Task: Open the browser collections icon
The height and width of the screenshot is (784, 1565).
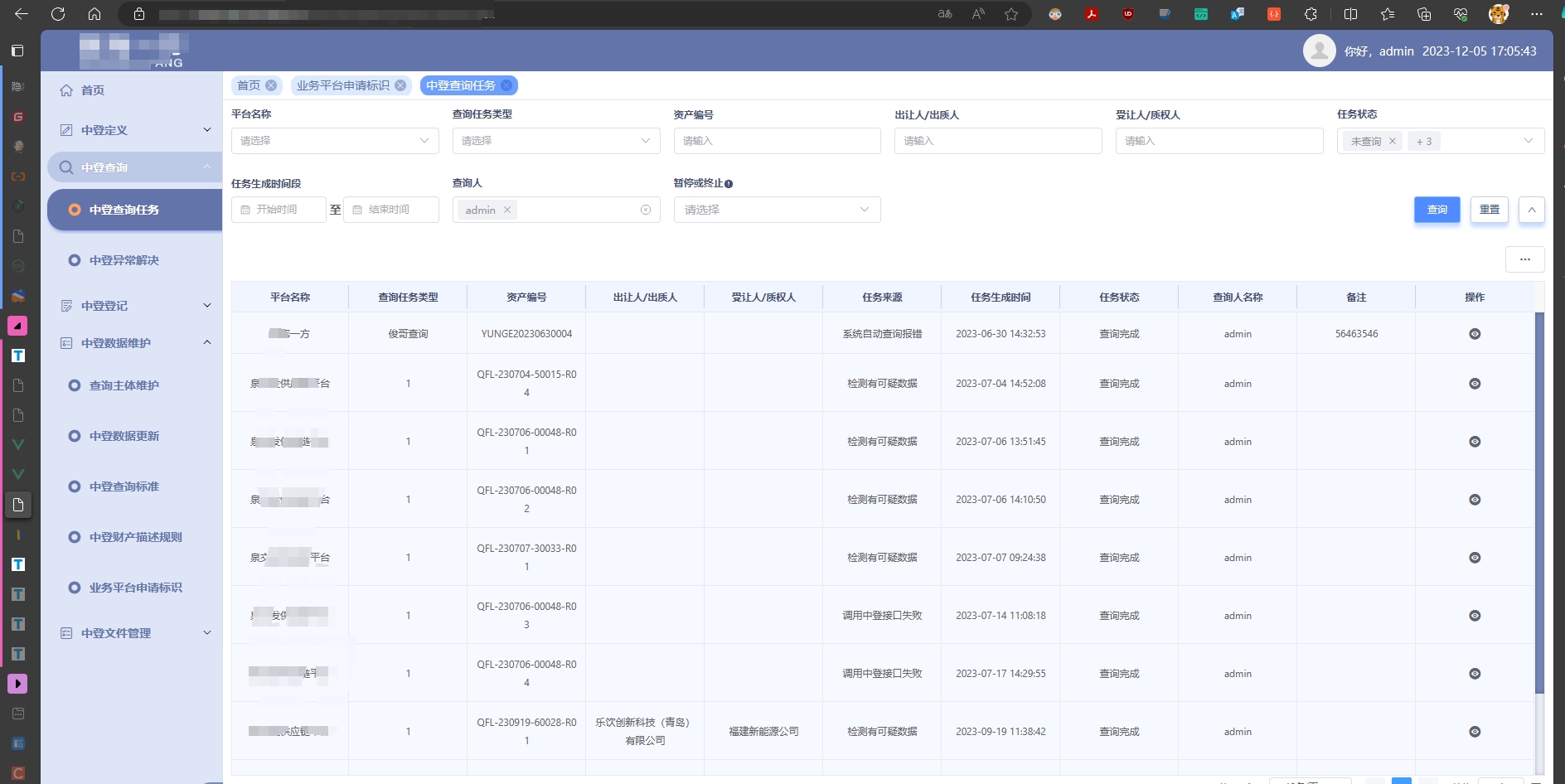Action: click(1424, 13)
